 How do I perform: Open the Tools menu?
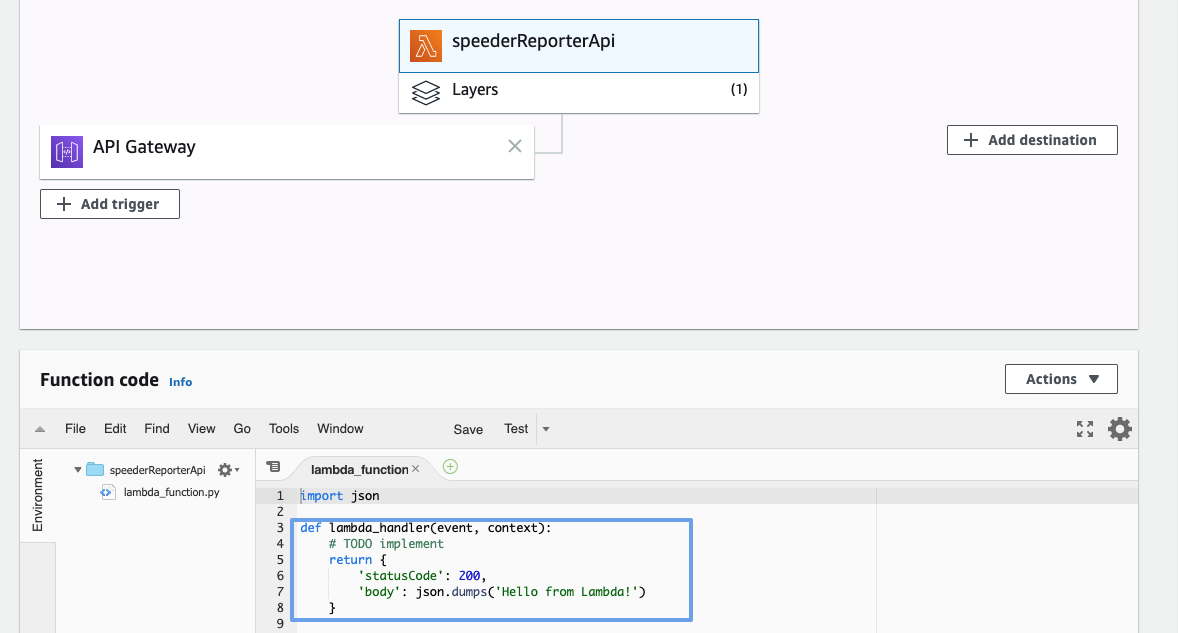pos(284,429)
